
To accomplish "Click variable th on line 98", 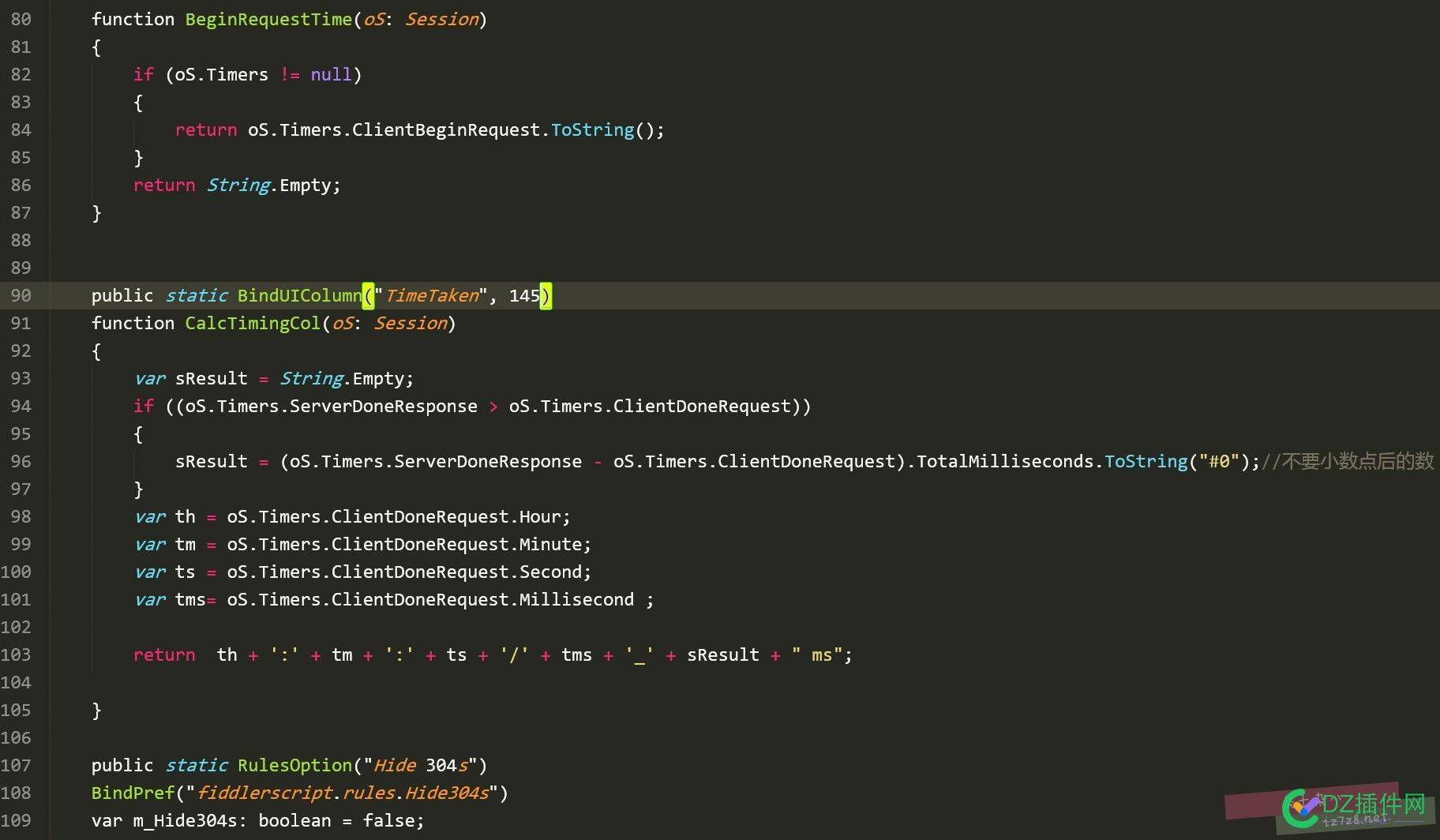I will point(185,516).
